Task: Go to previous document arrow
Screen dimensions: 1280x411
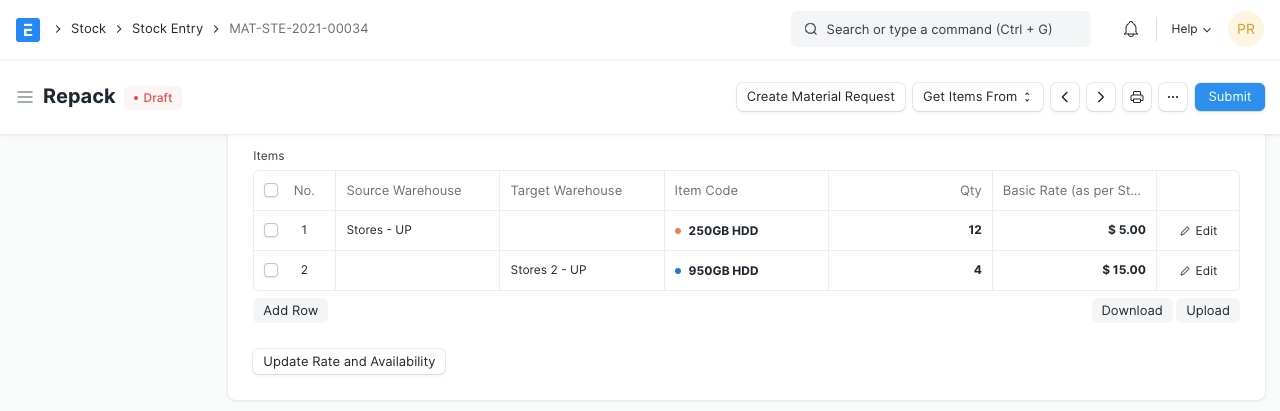Action: click(x=1065, y=97)
